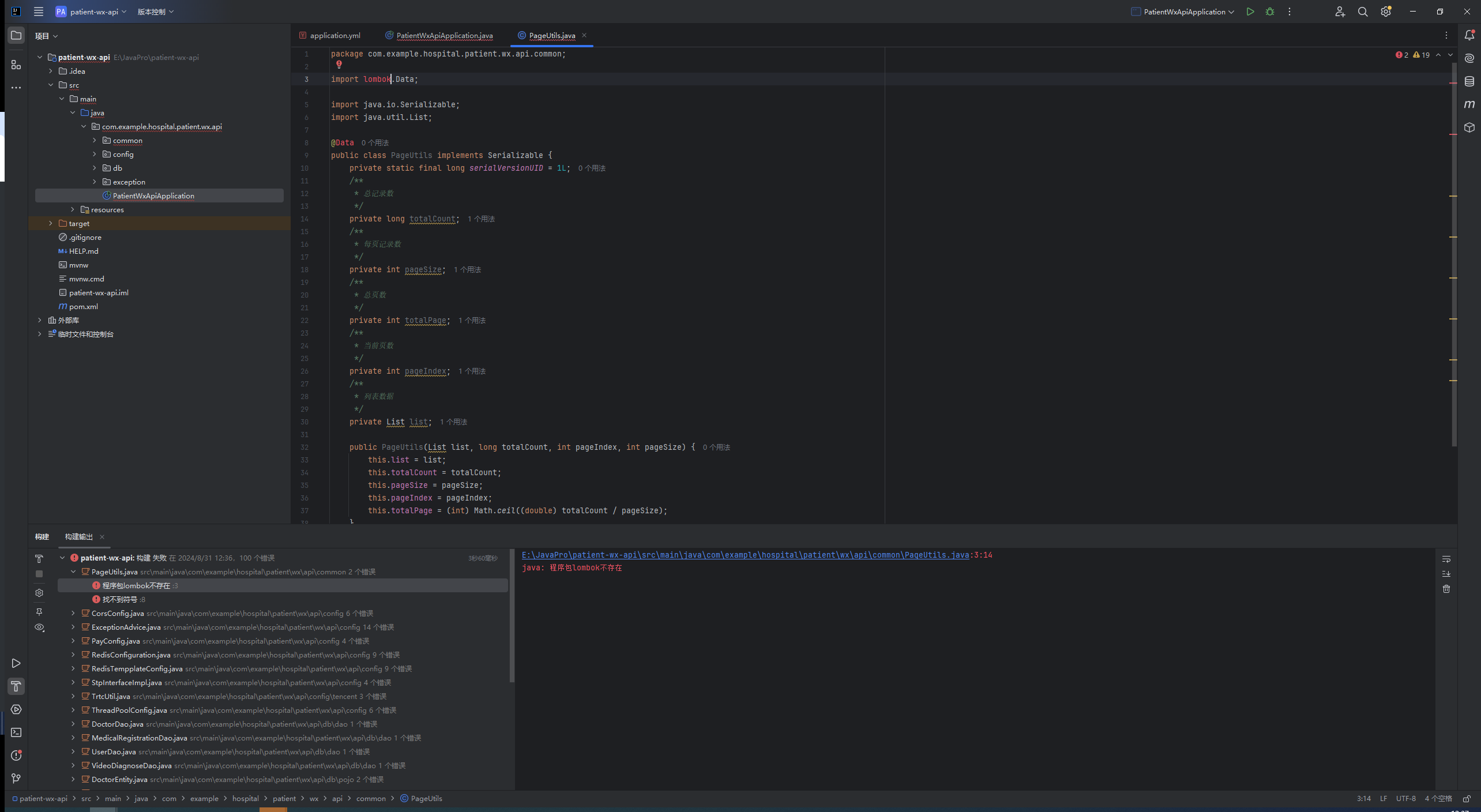Collapse PageUtils.java error group

point(73,572)
